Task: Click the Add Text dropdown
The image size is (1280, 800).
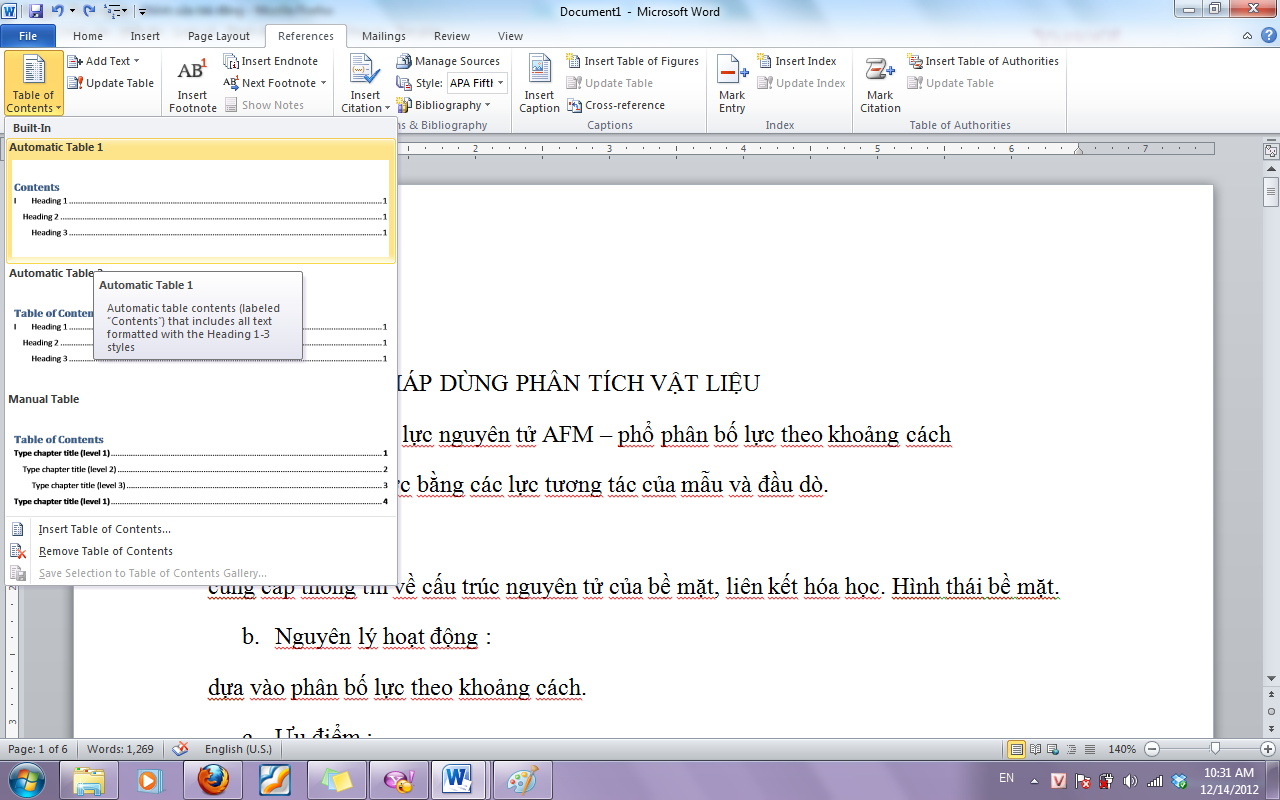Action: (103, 61)
